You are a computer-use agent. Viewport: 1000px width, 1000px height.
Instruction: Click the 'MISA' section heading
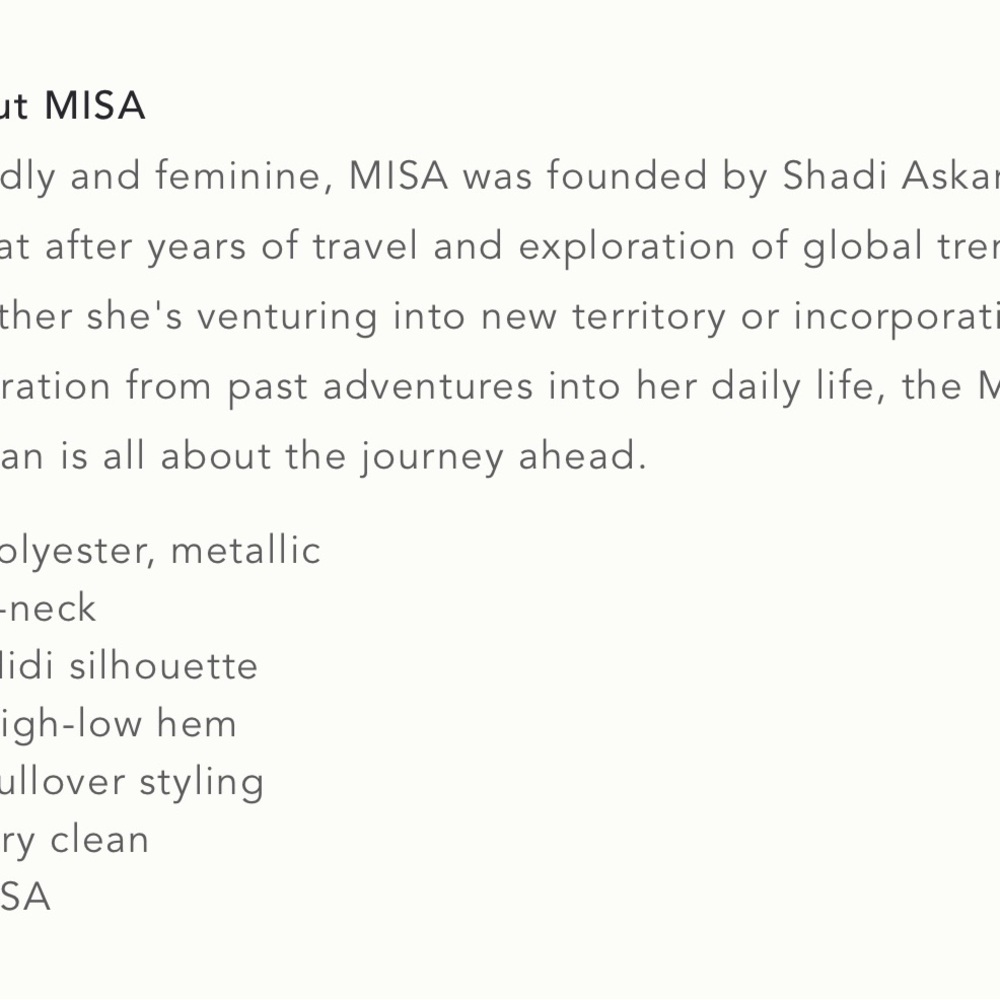click(x=94, y=105)
